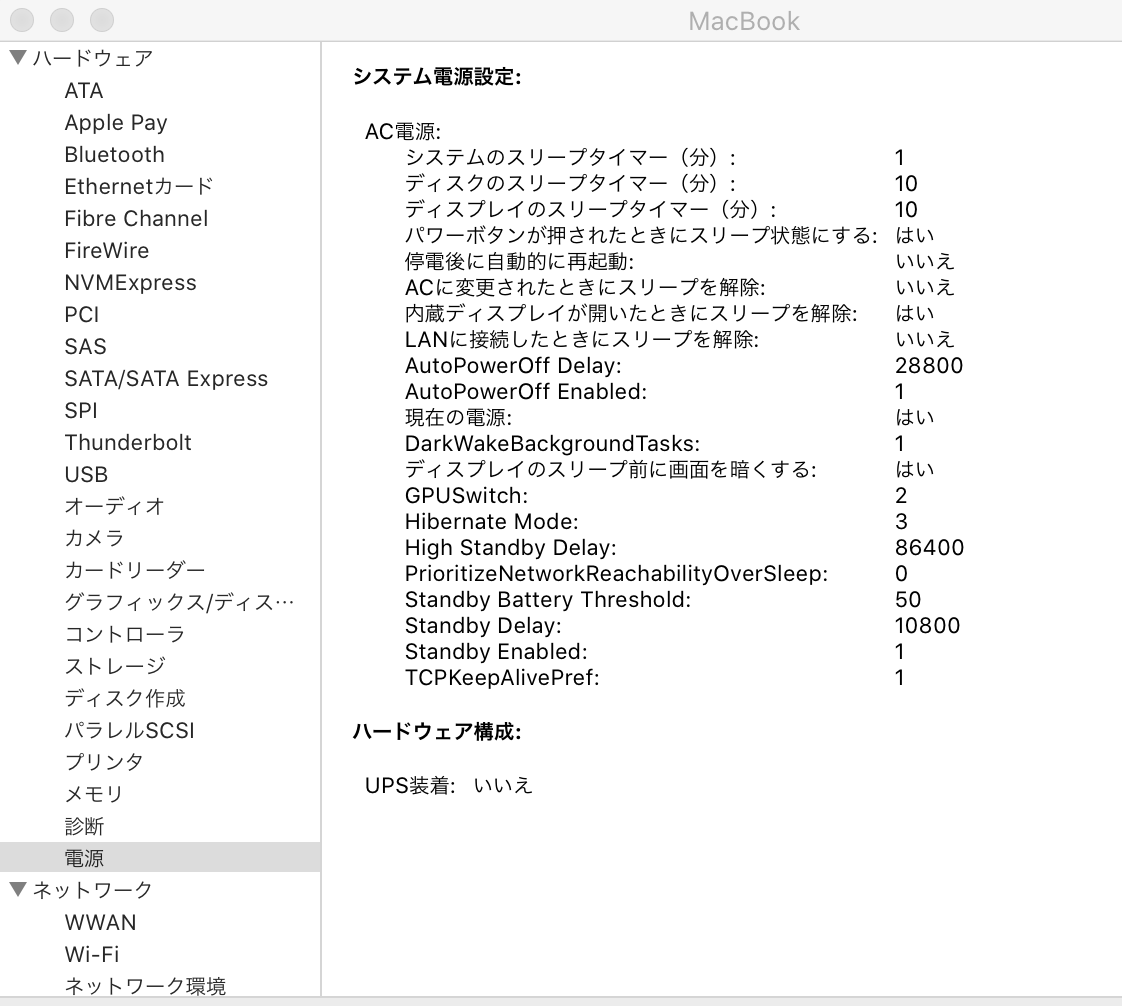Select SAS in the sidebar
Viewport: 1122px width, 1006px height.
pyautogui.click(x=85, y=346)
